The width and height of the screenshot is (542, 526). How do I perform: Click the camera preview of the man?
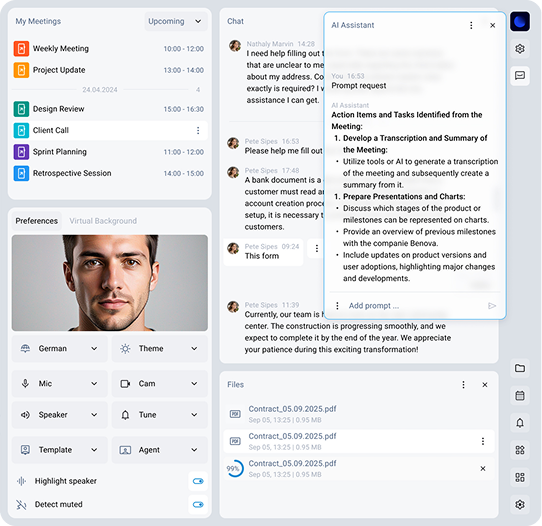[110, 283]
